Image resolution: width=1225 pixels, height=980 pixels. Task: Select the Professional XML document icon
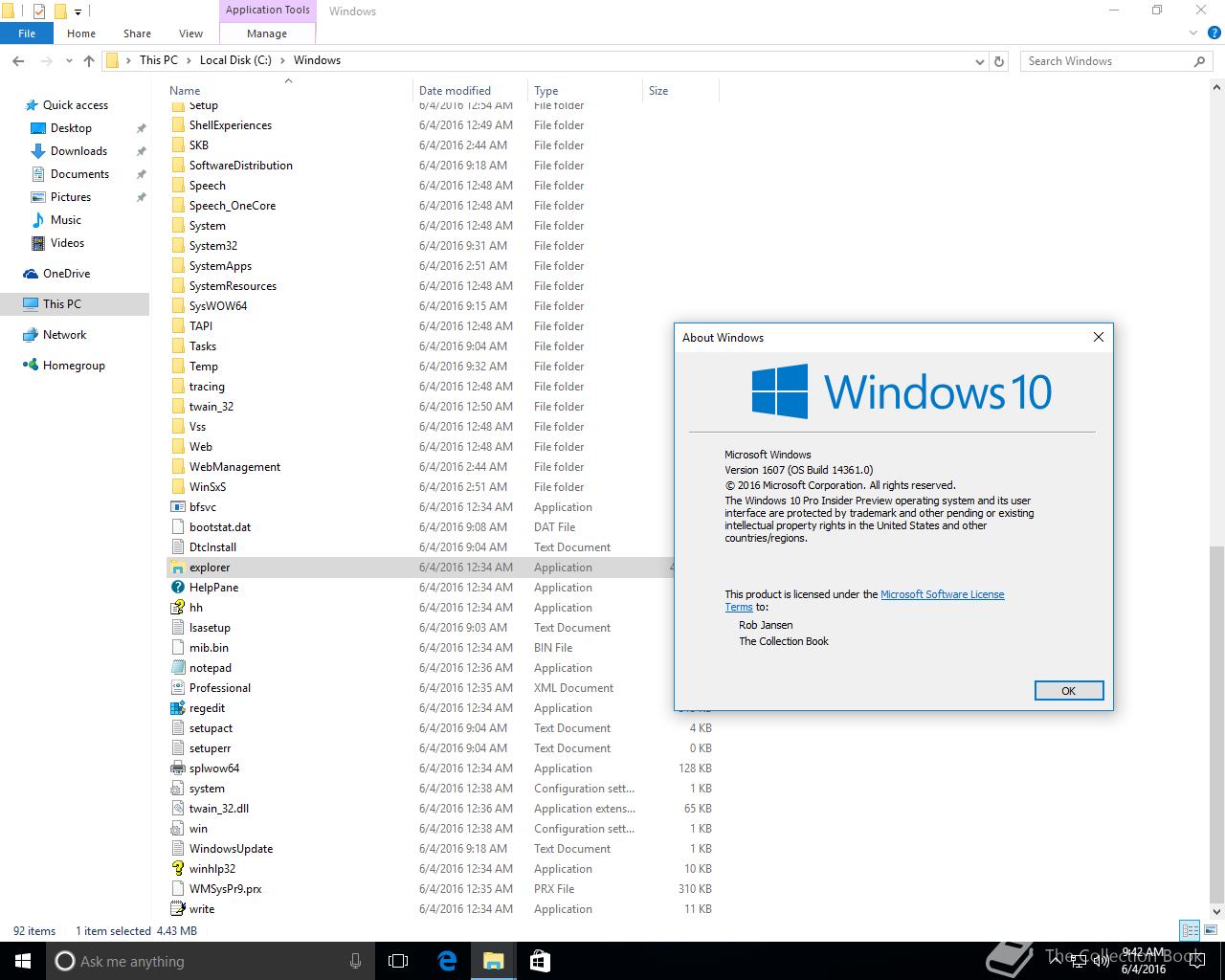pos(177,688)
